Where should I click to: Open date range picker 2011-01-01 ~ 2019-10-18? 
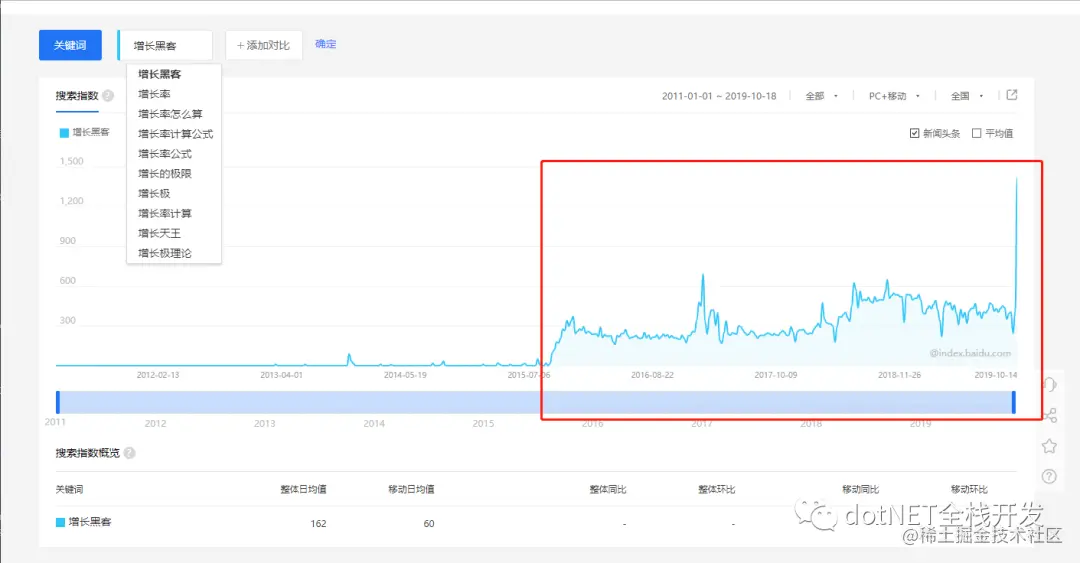(719, 96)
